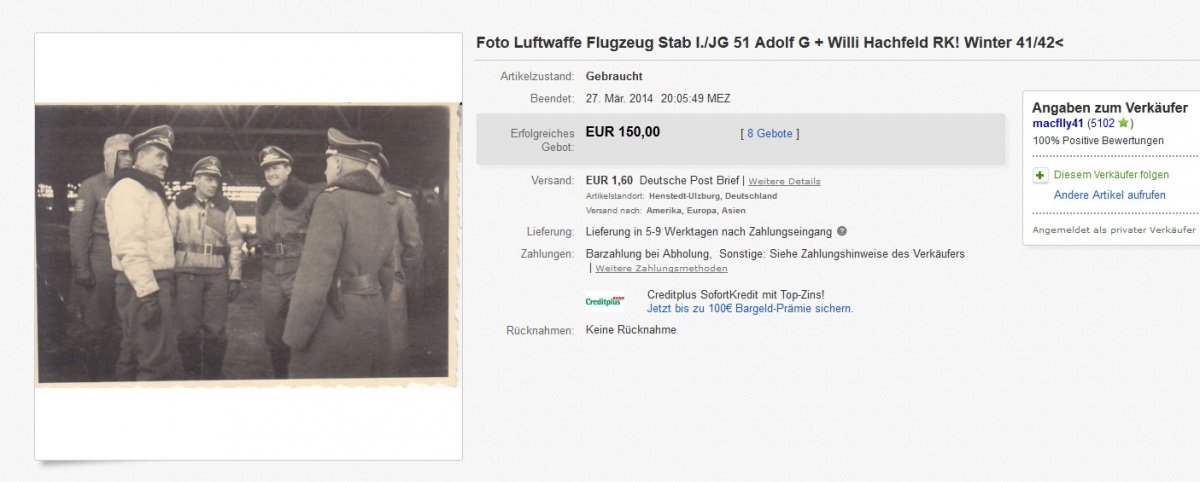Click the 'Creditplus SofortKredit mit Top-Zins!' text
The height and width of the screenshot is (482, 1200).
735,294
